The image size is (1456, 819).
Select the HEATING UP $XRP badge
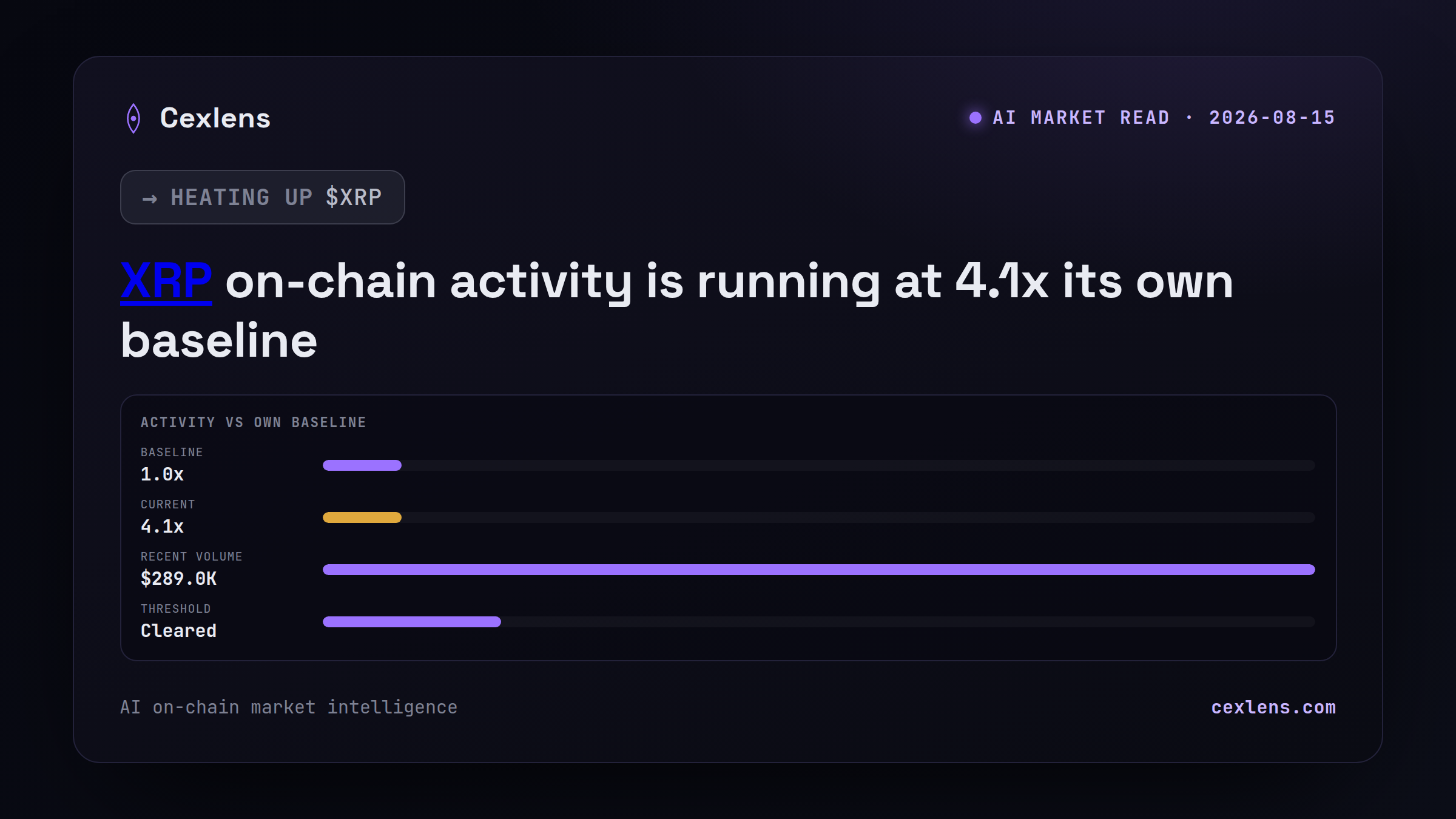(x=263, y=197)
